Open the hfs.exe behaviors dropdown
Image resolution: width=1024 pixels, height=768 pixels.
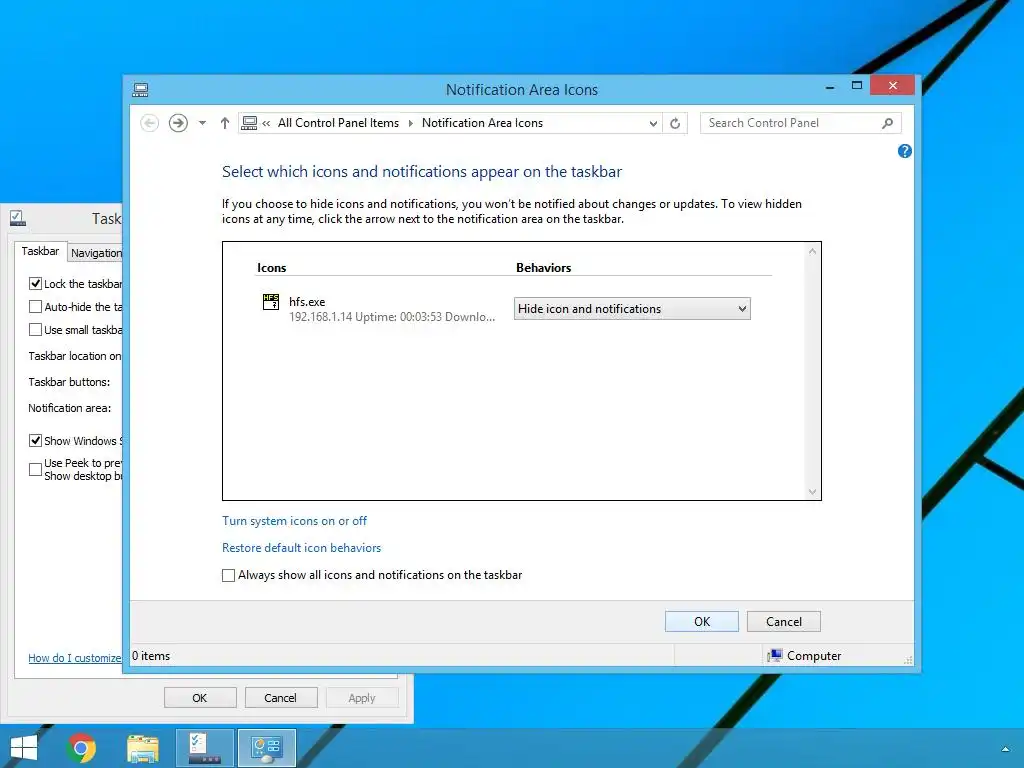tap(632, 308)
